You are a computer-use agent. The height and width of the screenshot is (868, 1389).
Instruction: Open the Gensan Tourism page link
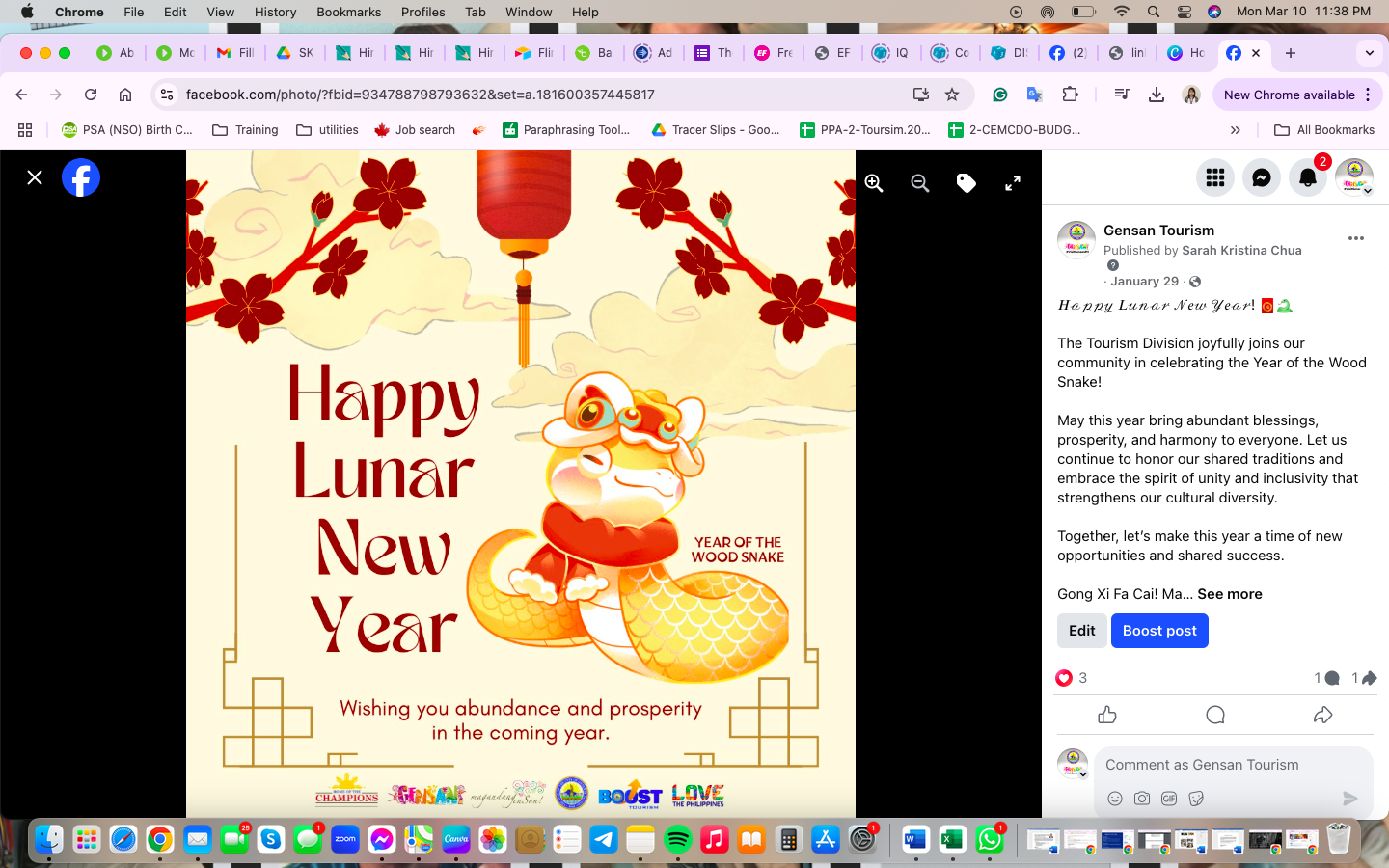(1158, 231)
